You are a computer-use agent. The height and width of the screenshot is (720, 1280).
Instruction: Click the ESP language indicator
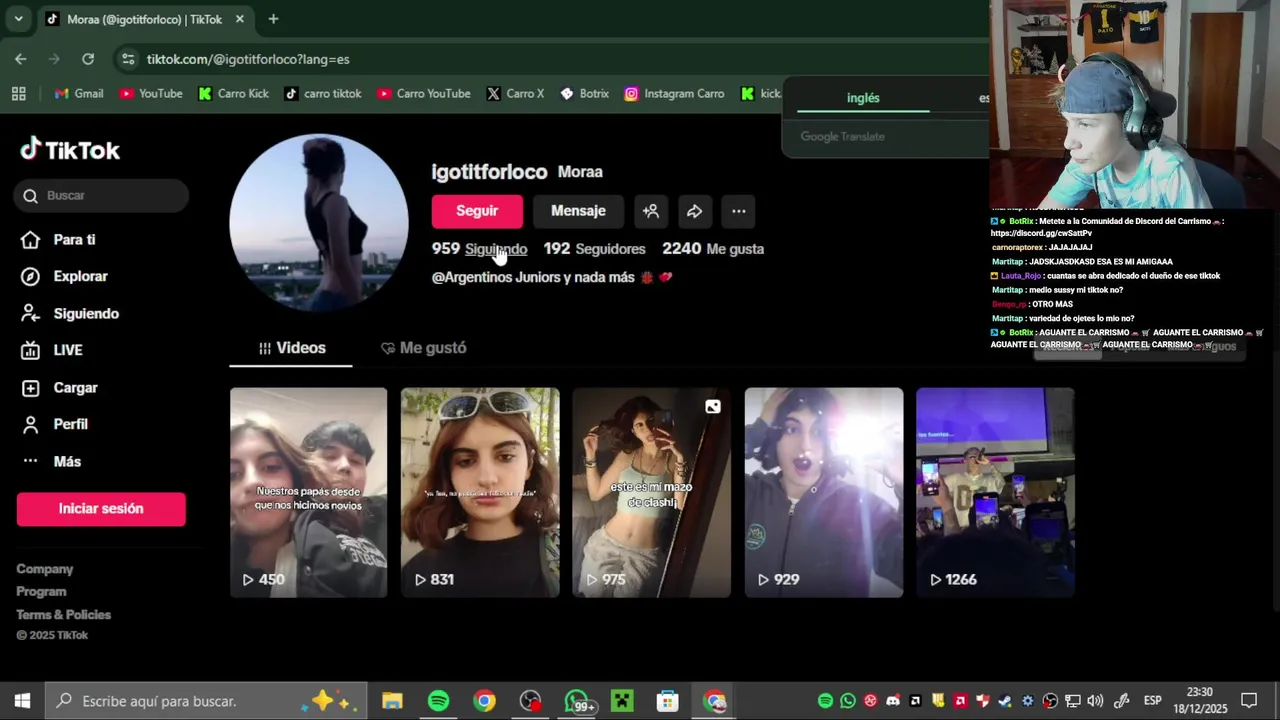(1152, 701)
